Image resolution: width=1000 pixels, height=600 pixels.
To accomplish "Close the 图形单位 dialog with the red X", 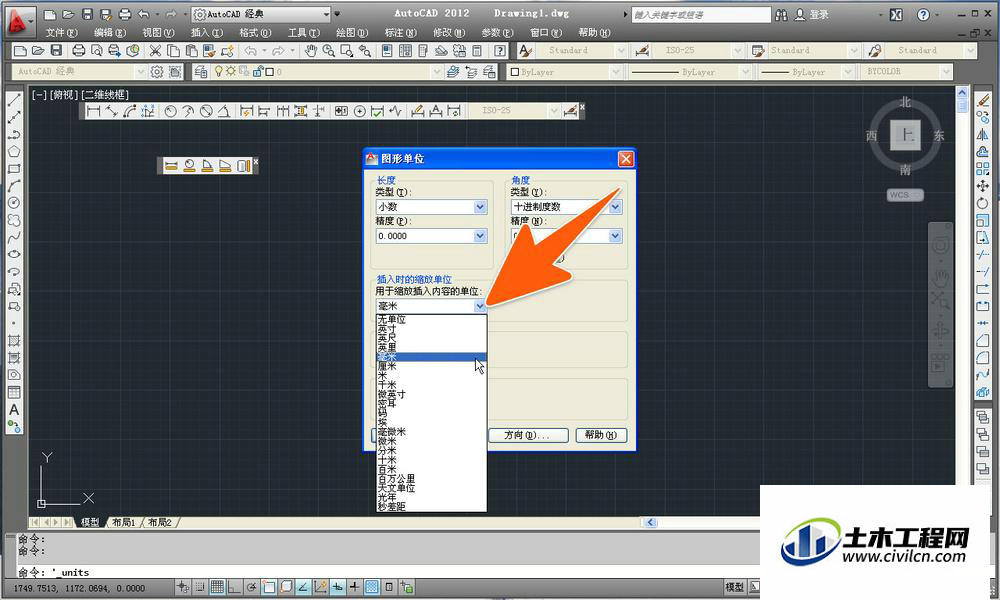I will 626,159.
